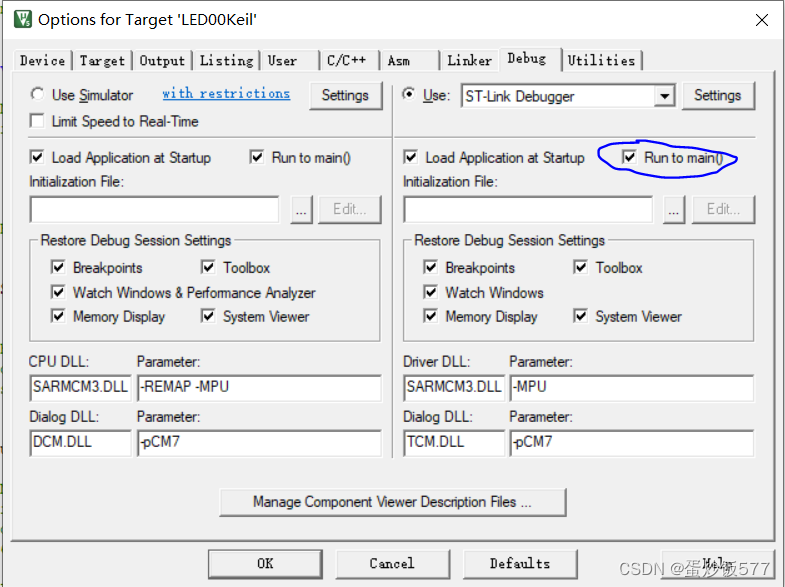Expand the ST-Link Debugger dropdown
This screenshot has width=785, height=587.
(x=664, y=96)
